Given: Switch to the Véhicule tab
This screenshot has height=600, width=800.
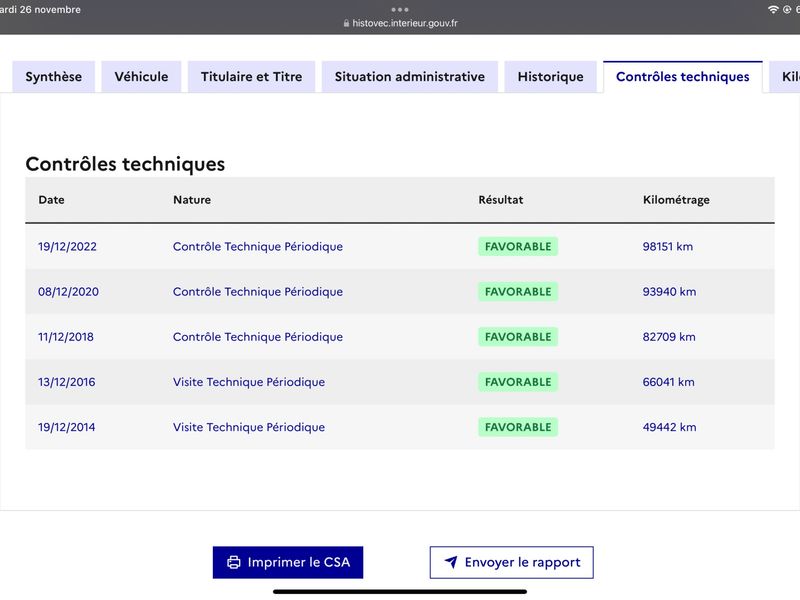Looking at the screenshot, I should [141, 77].
